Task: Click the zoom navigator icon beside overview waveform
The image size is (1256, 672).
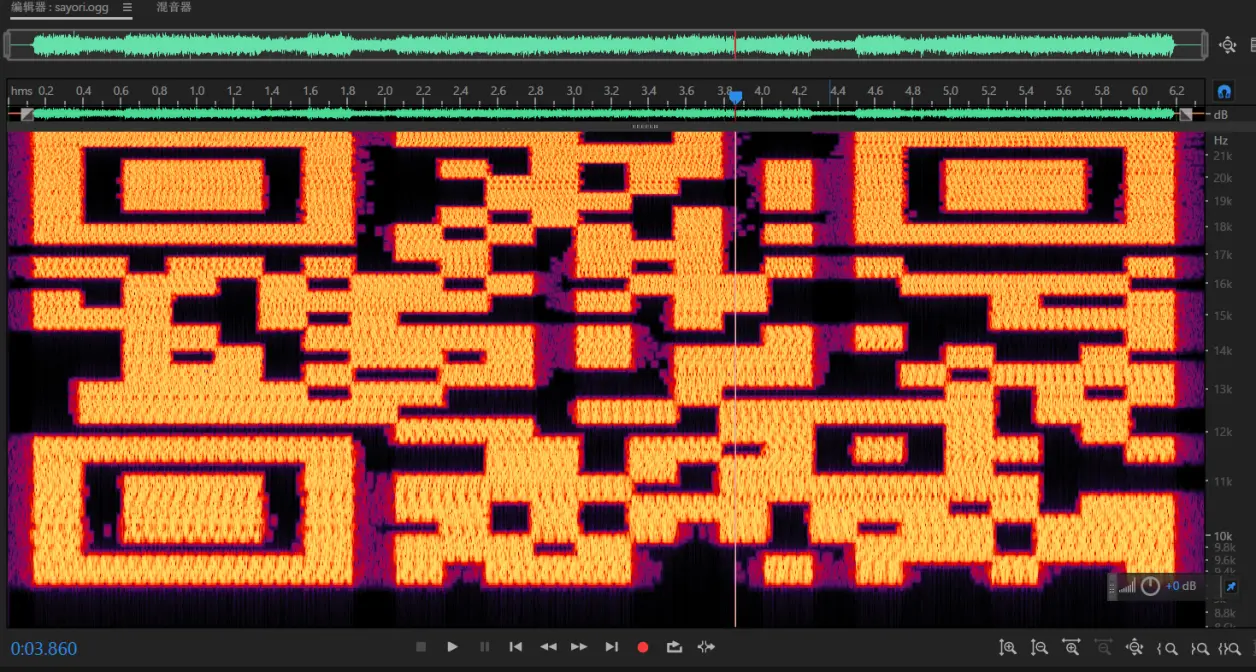Action: 1228,45
